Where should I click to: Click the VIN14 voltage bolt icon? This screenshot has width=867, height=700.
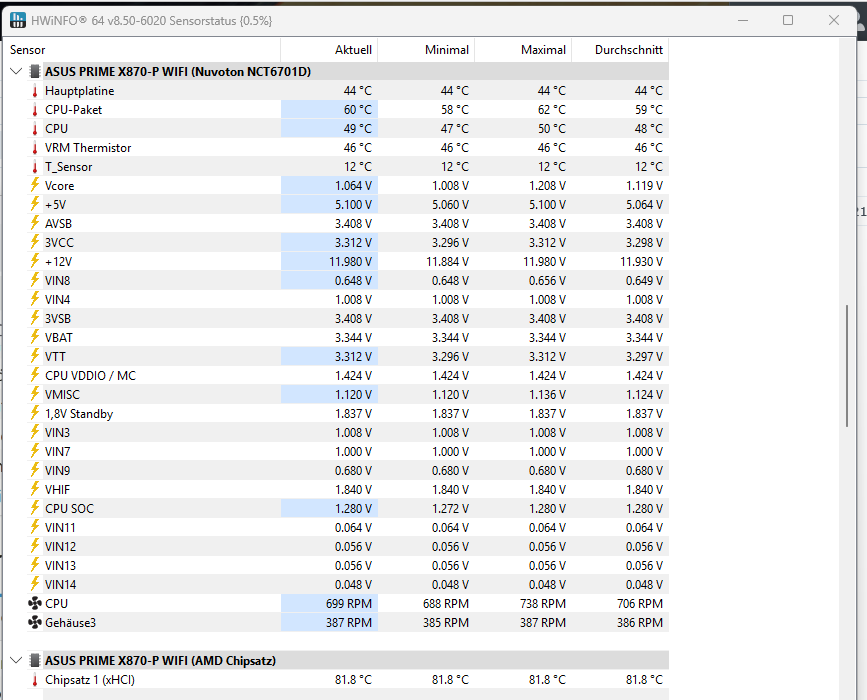35,584
